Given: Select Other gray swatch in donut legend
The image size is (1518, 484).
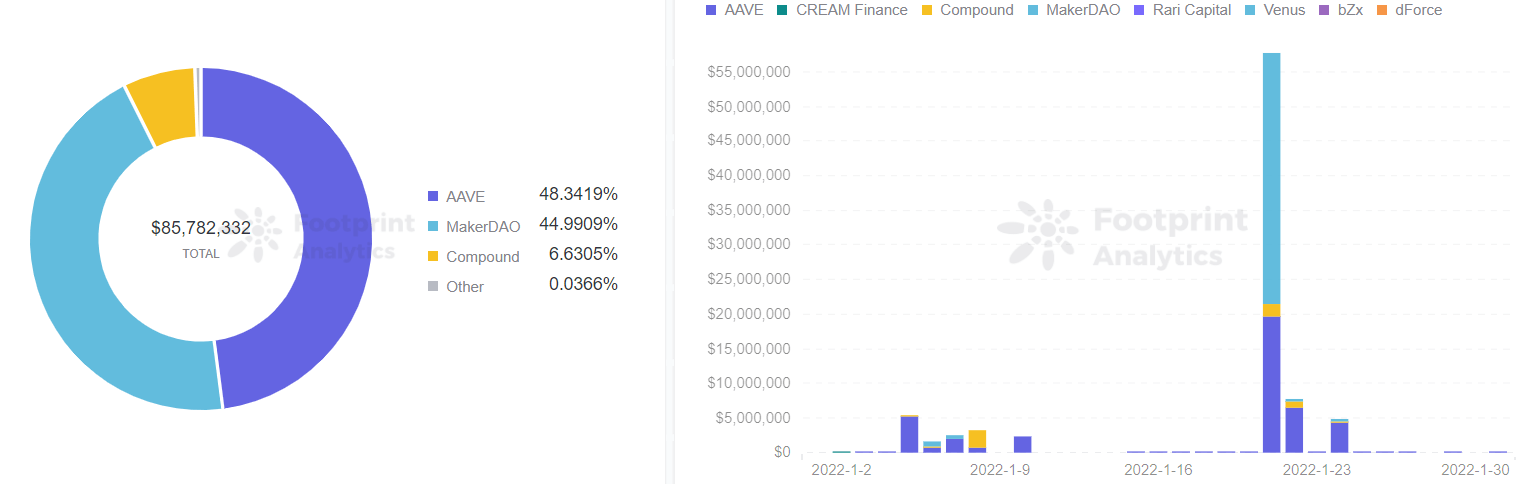Looking at the screenshot, I should coord(432,286).
